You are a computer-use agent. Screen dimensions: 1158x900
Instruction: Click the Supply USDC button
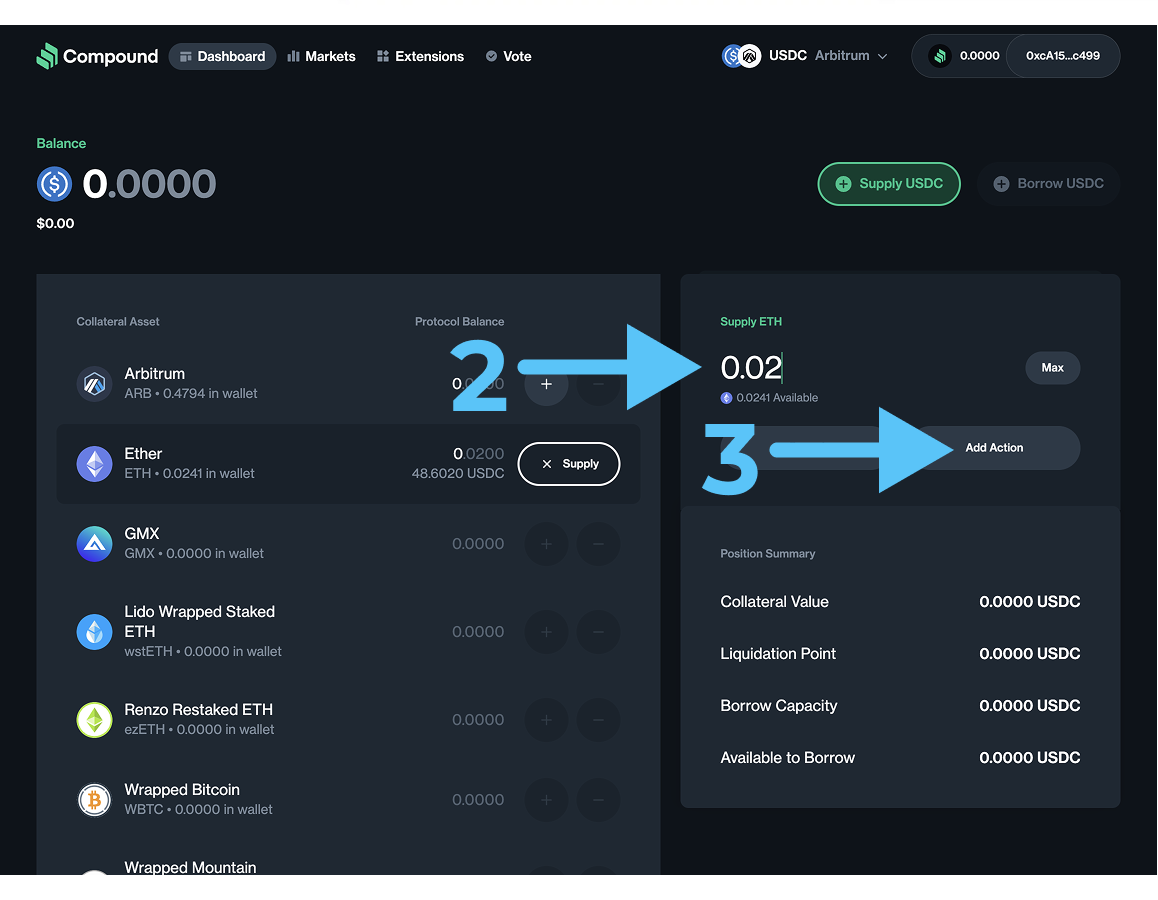[x=889, y=184]
